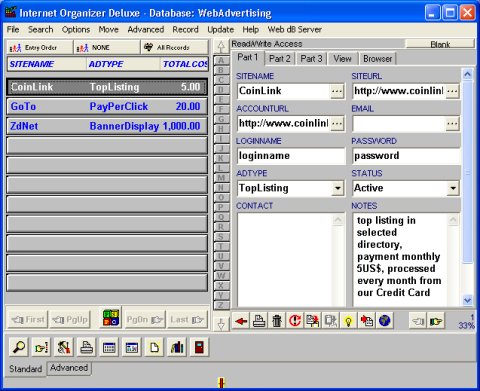Open the table grid view icon
This screenshot has height=391, width=480.
click(x=109, y=348)
